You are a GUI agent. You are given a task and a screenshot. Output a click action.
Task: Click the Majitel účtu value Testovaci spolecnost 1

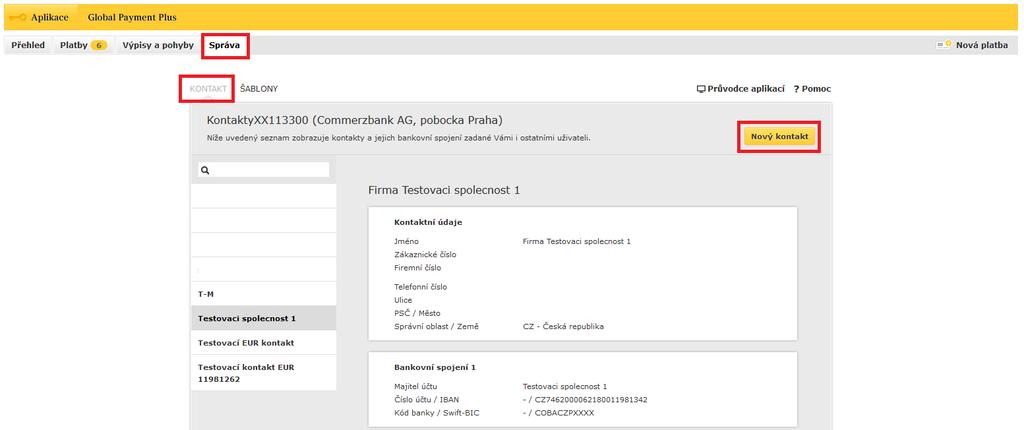point(565,386)
